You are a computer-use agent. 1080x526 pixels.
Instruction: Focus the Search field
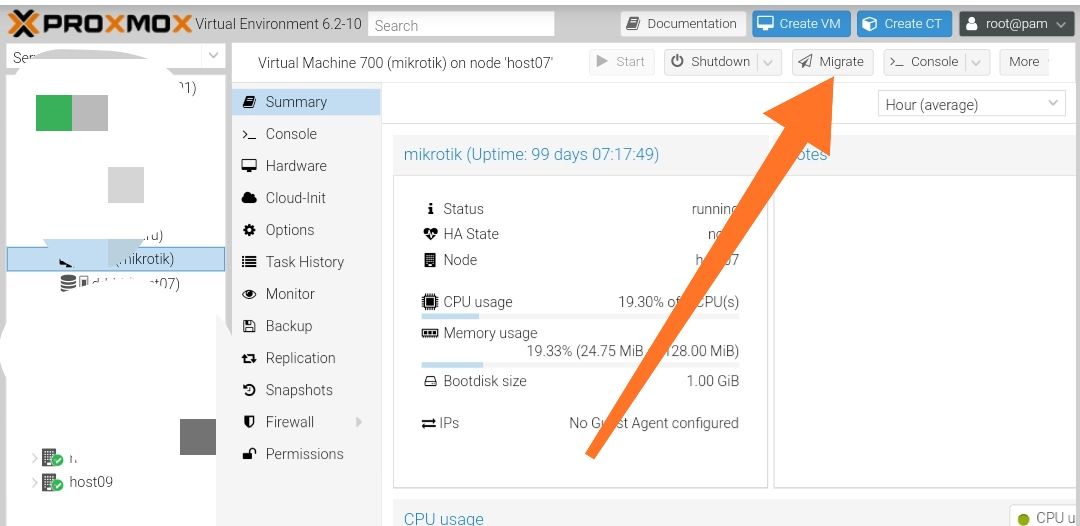click(x=461, y=25)
